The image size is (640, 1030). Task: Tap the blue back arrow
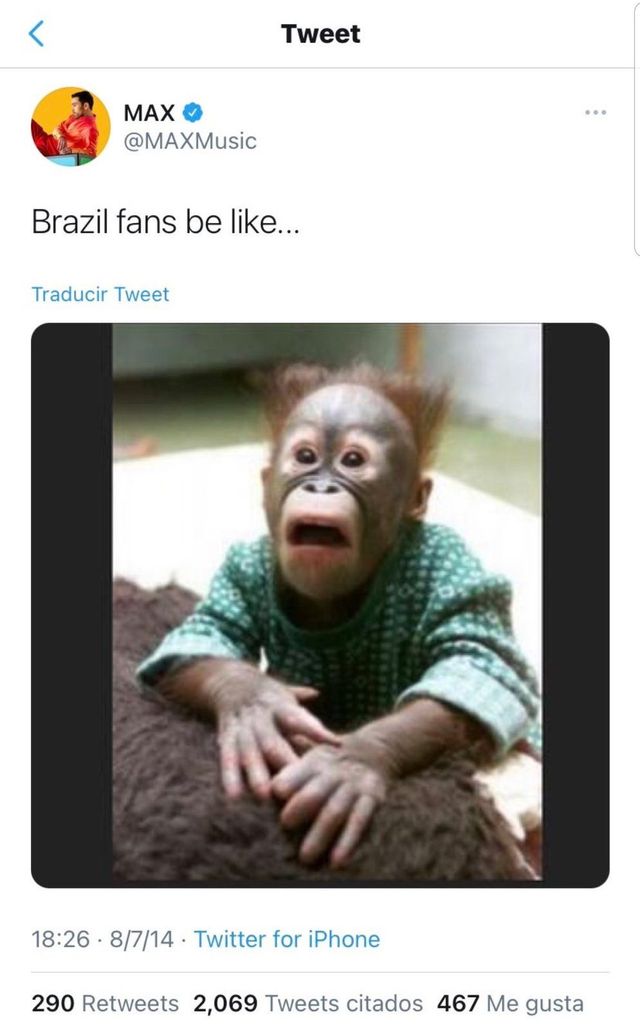(37, 35)
